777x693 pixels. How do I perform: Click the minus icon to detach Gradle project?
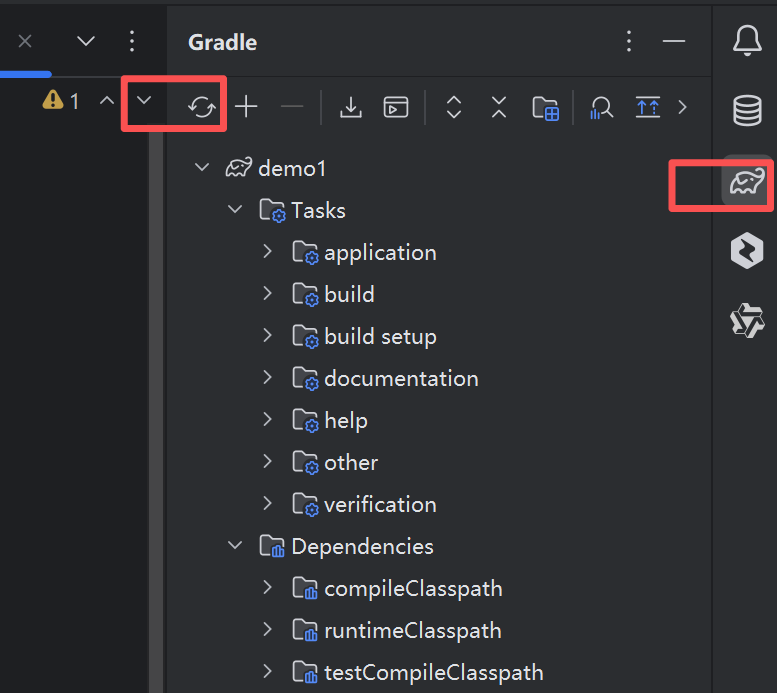tap(292, 106)
